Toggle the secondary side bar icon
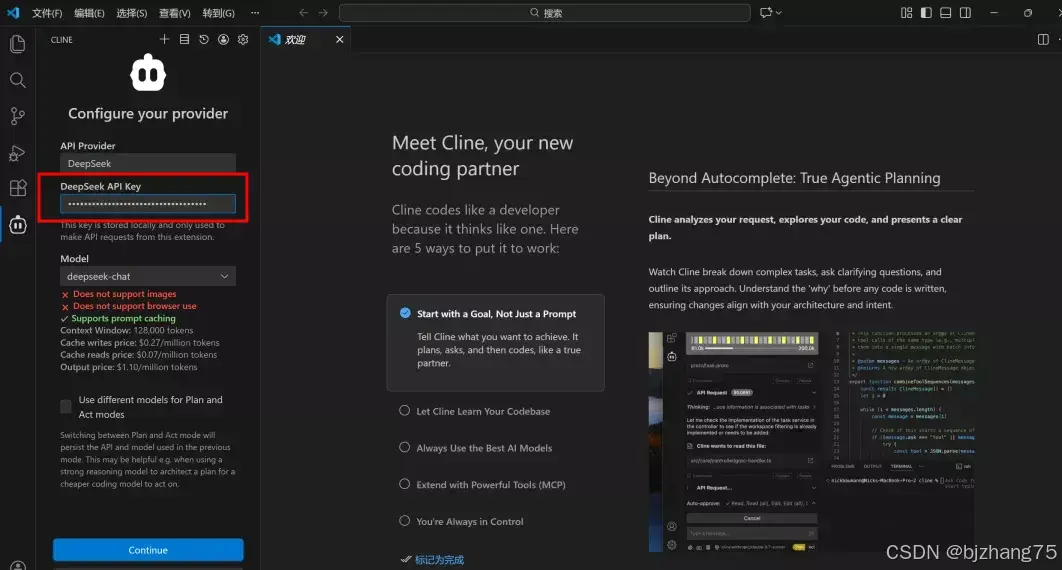Image resolution: width=1062 pixels, height=570 pixels. tap(965, 13)
